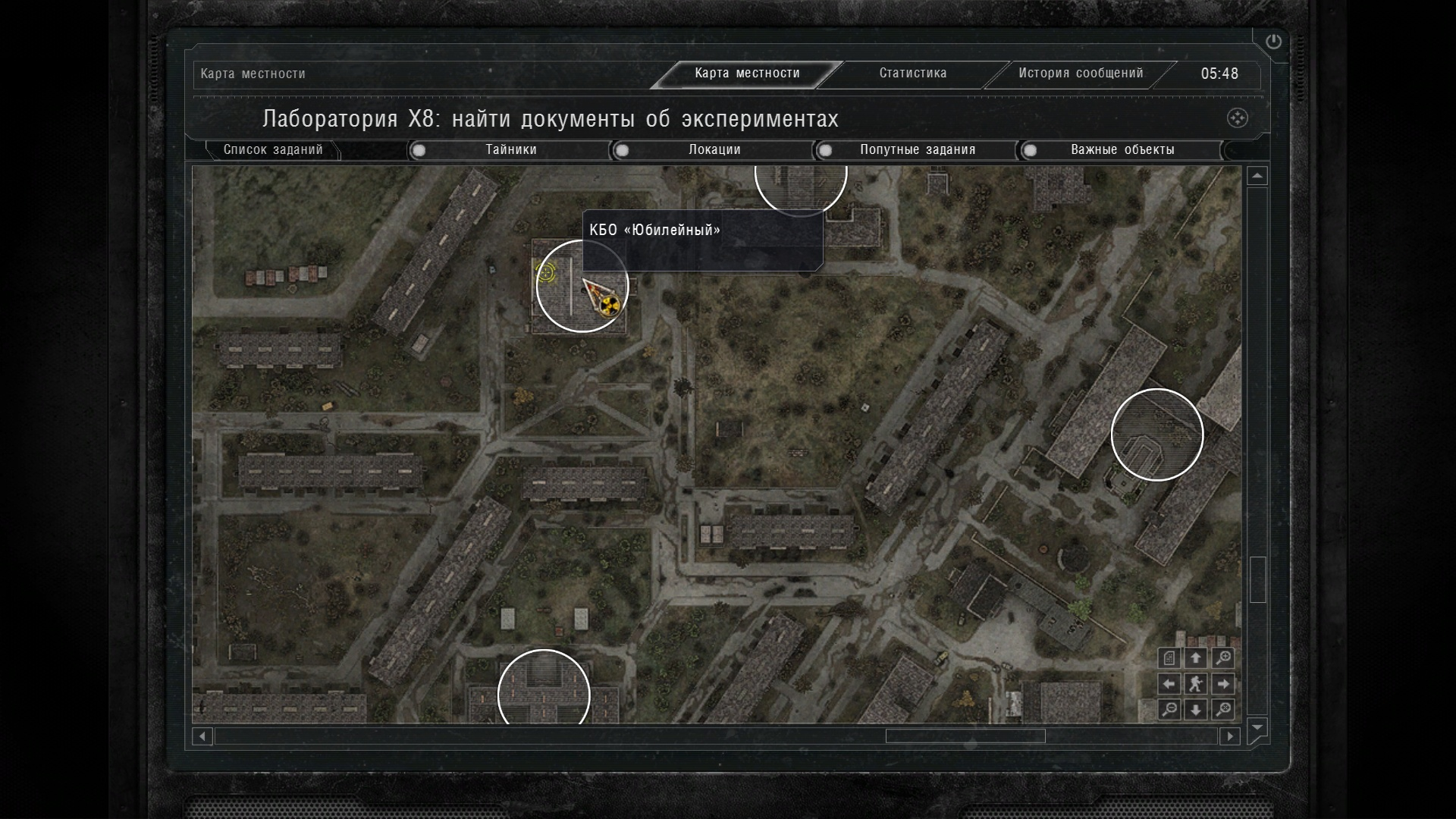Pan the map down with the arrow button
This screenshot has height=819, width=1456.
click(x=1196, y=710)
